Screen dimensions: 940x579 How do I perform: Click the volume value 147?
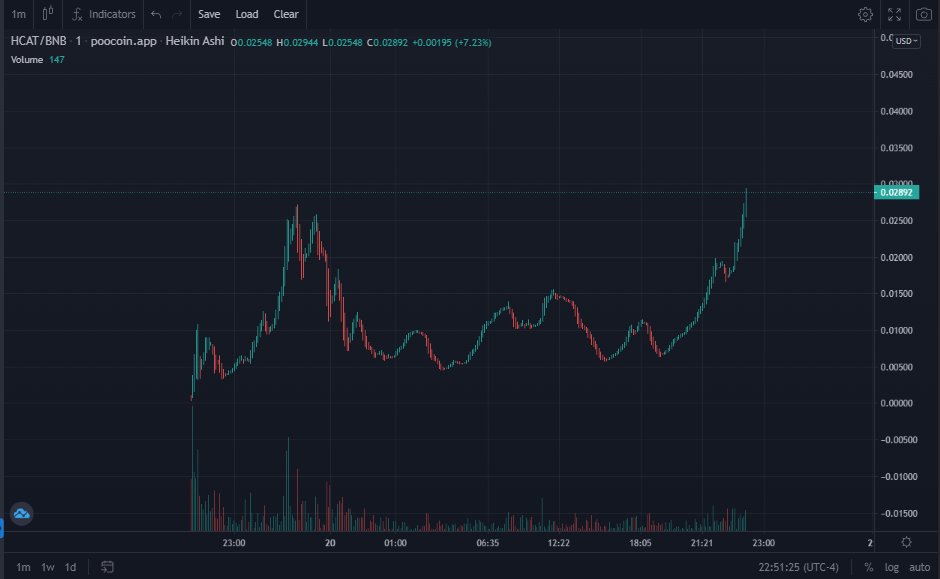coord(56,59)
